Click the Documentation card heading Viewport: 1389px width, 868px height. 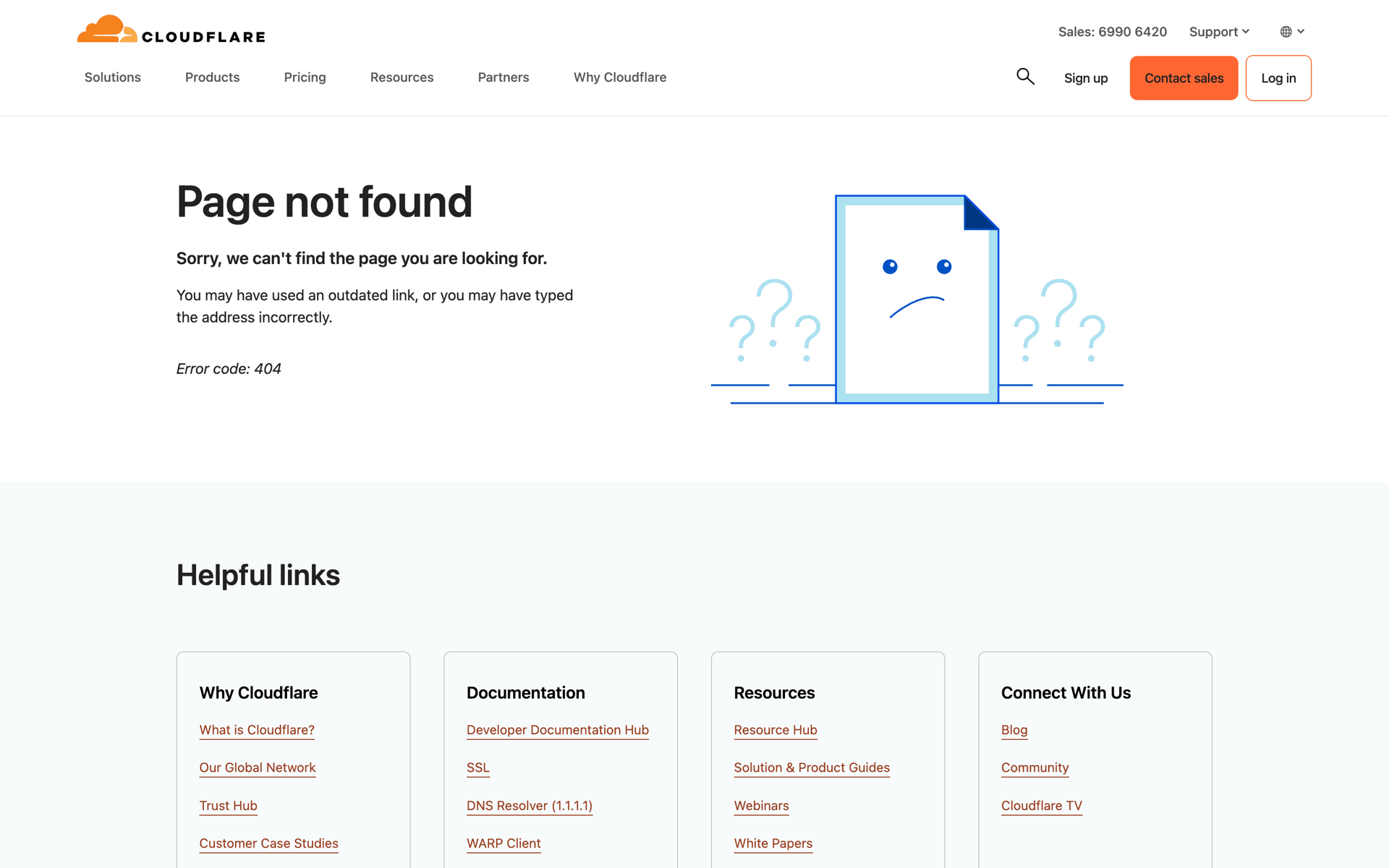click(526, 693)
